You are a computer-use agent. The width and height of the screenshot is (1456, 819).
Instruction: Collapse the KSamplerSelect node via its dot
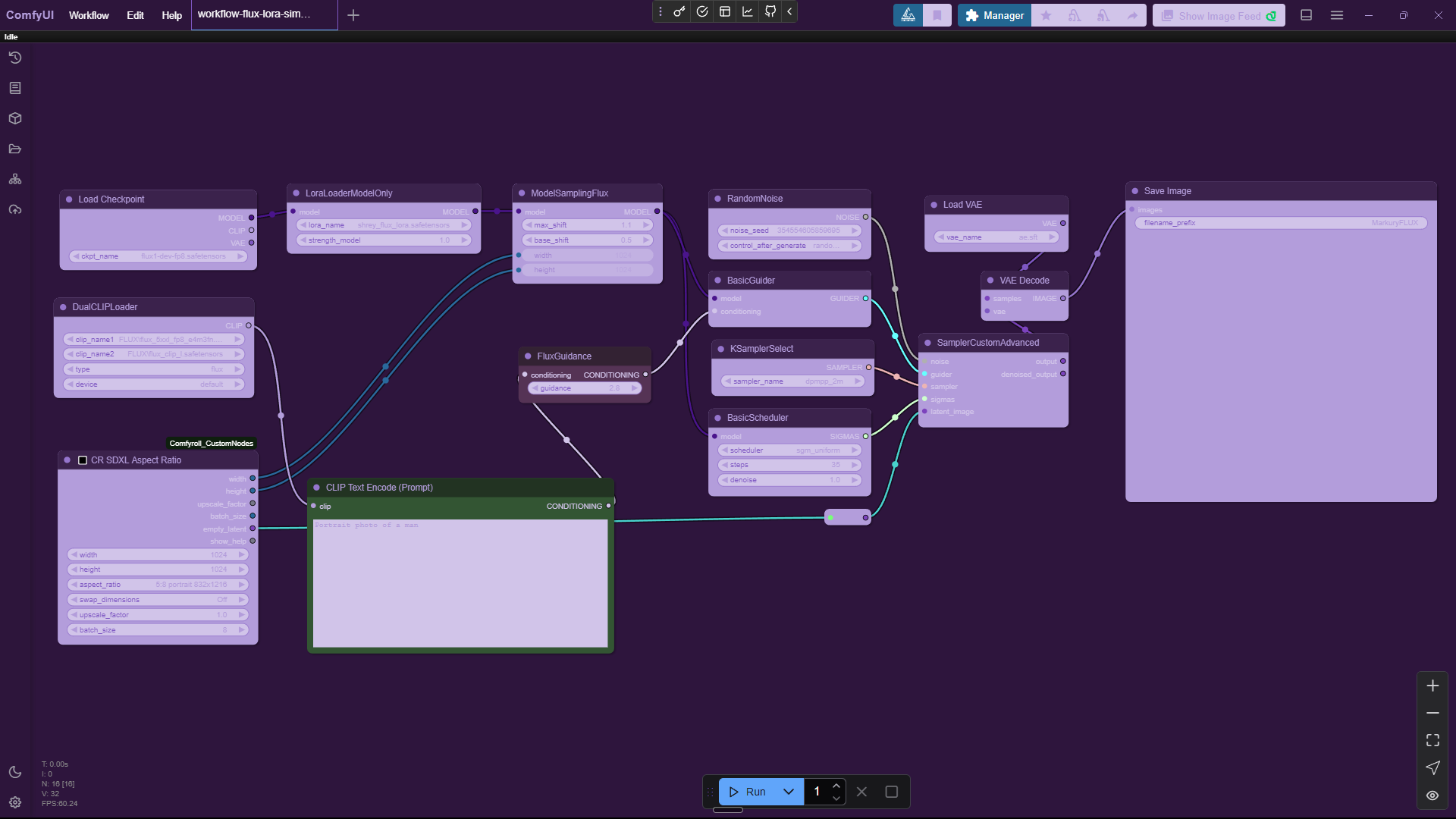tap(721, 349)
